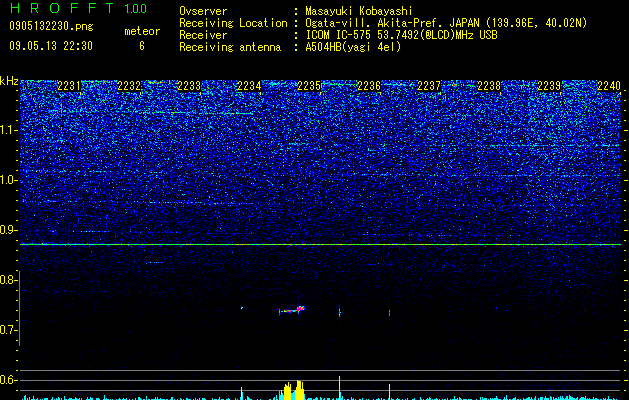Viewport: 629px width, 400px height.
Task: Click the 2239 time marker
Action: pos(549,86)
